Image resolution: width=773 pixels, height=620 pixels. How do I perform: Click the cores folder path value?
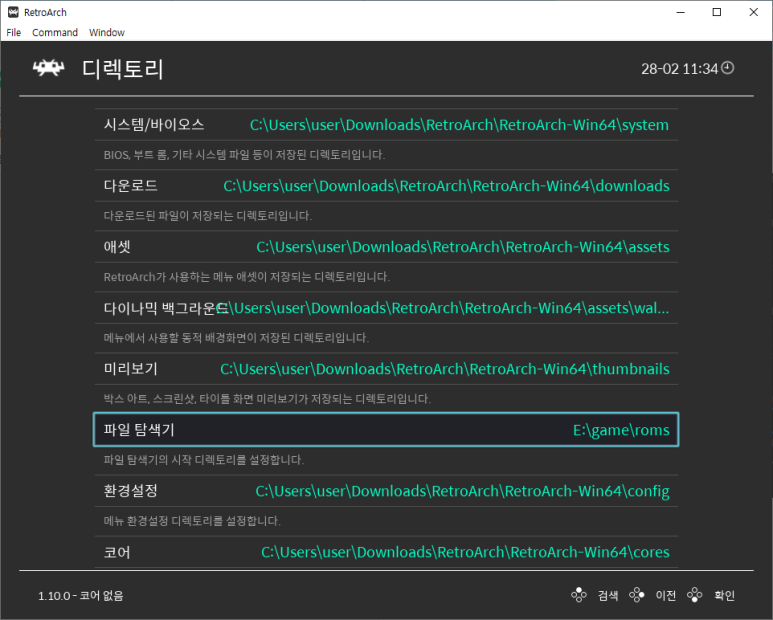point(465,552)
